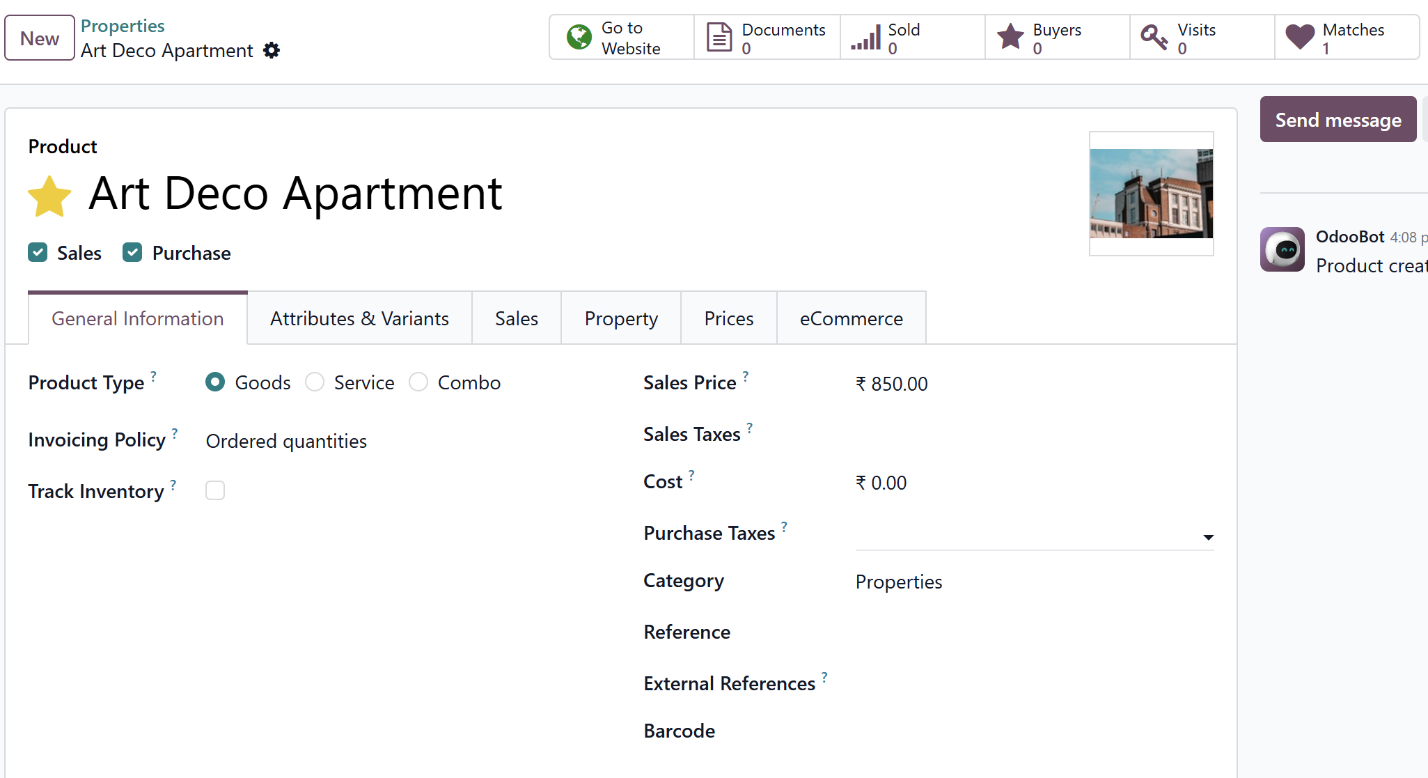Uncheck the Purchase checkbox
This screenshot has width=1428, height=778.
[132, 253]
